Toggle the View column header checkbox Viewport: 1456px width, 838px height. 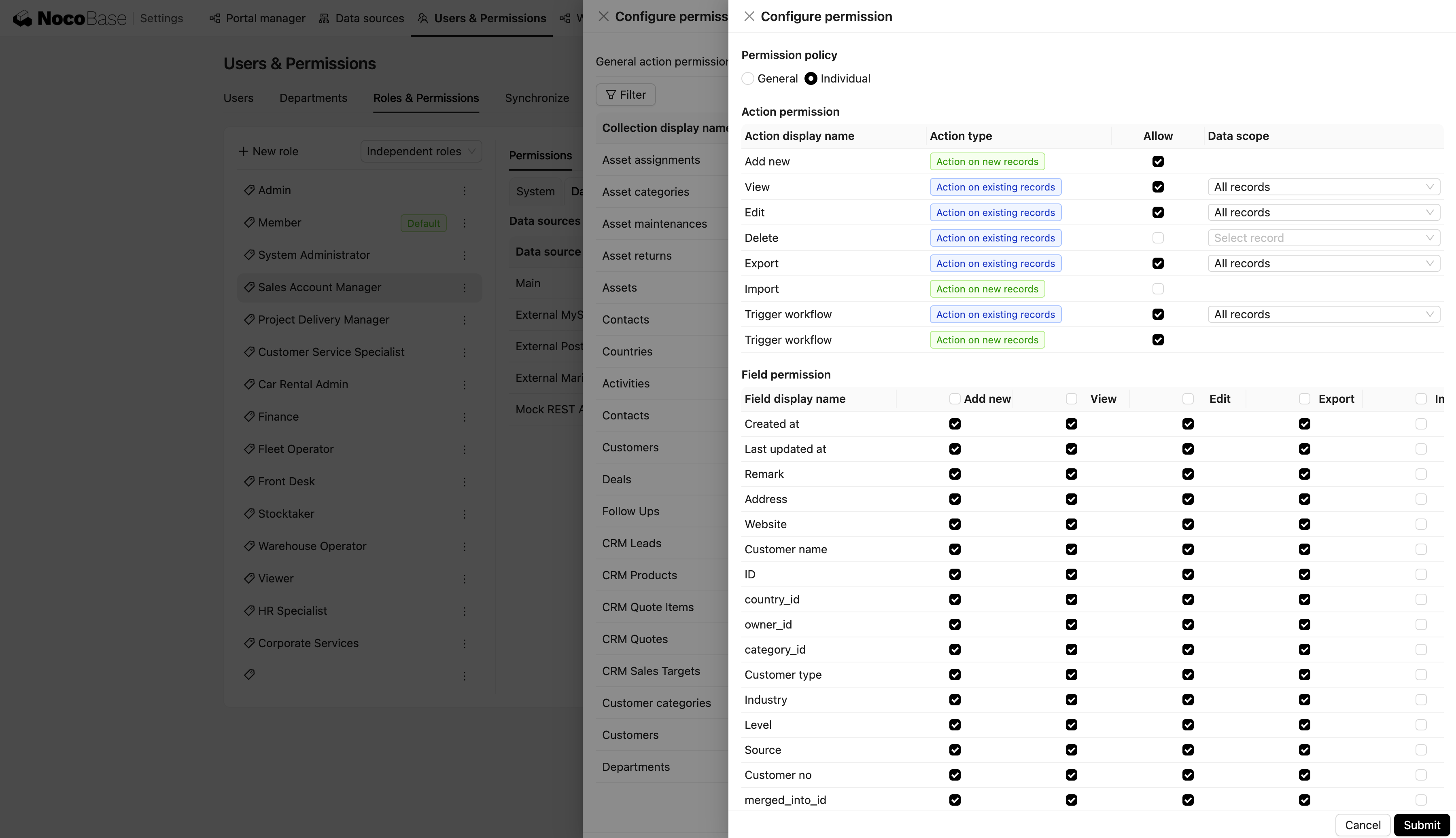point(1072,399)
